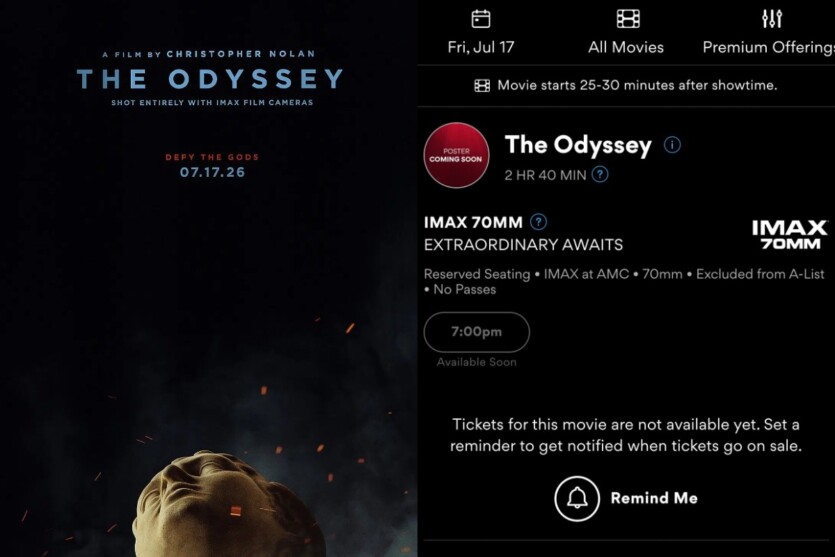
Task: Click the Remind Me label
Action: coord(654,498)
